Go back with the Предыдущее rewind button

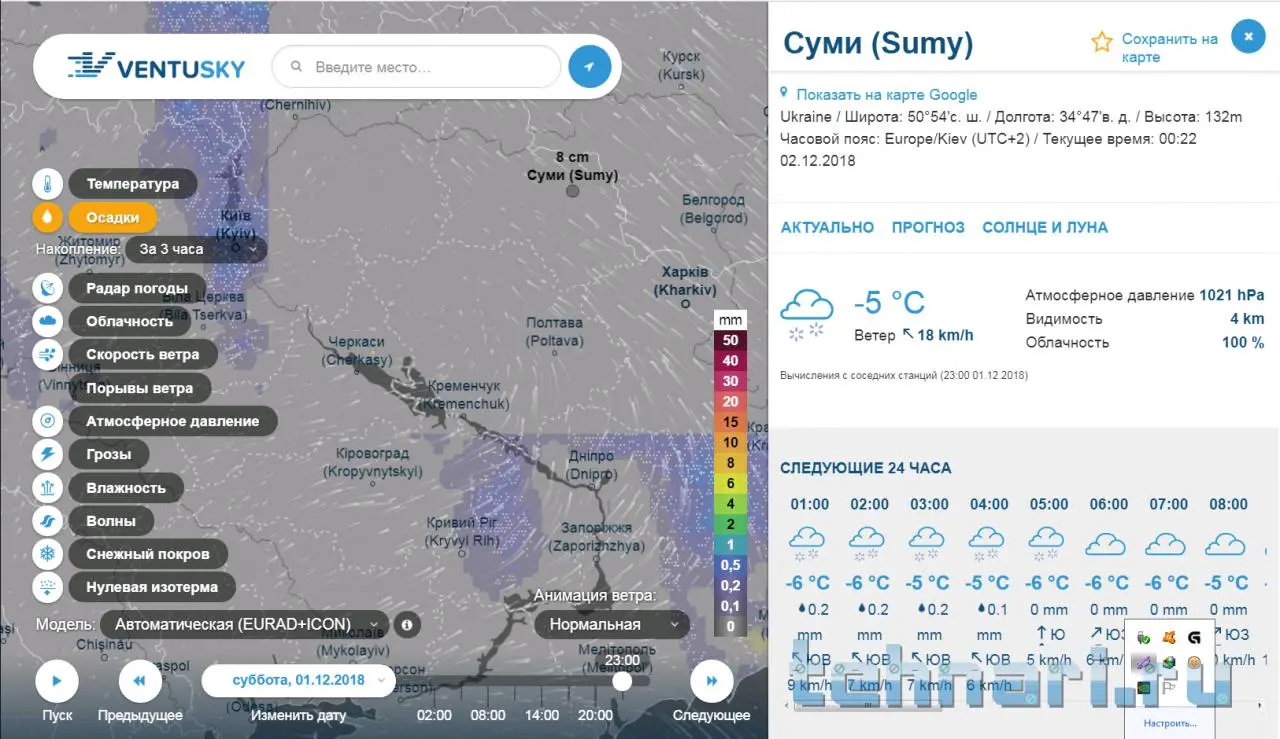[140, 681]
